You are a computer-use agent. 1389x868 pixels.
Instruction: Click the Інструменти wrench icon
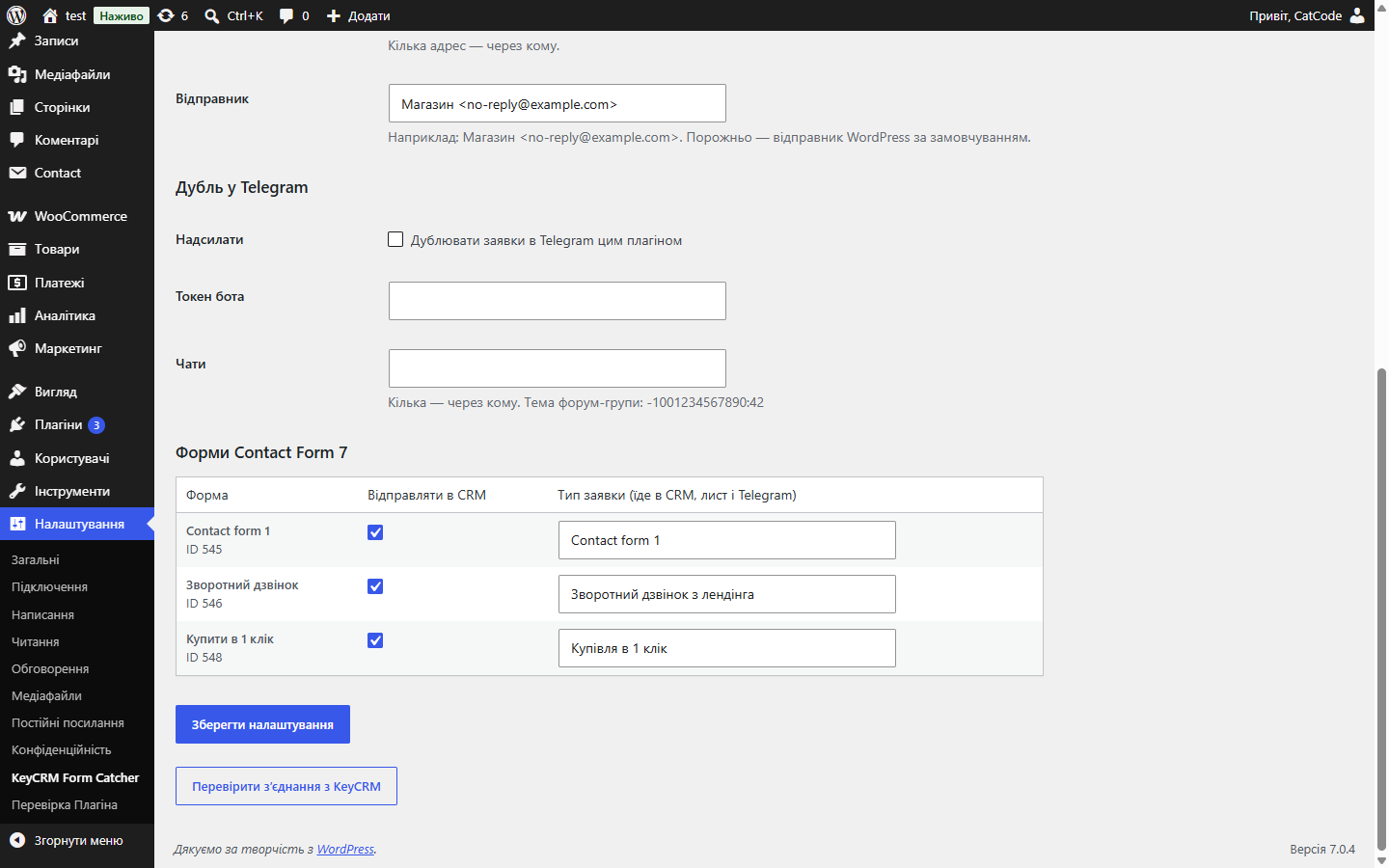[17, 491]
